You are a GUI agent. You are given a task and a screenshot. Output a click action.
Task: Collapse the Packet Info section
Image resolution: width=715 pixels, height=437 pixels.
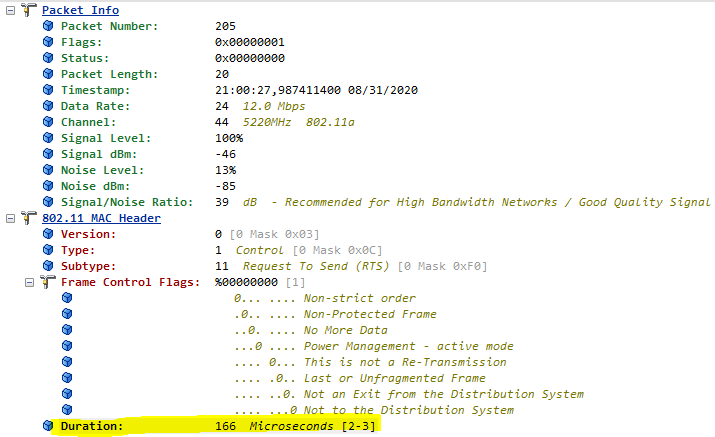(8, 10)
